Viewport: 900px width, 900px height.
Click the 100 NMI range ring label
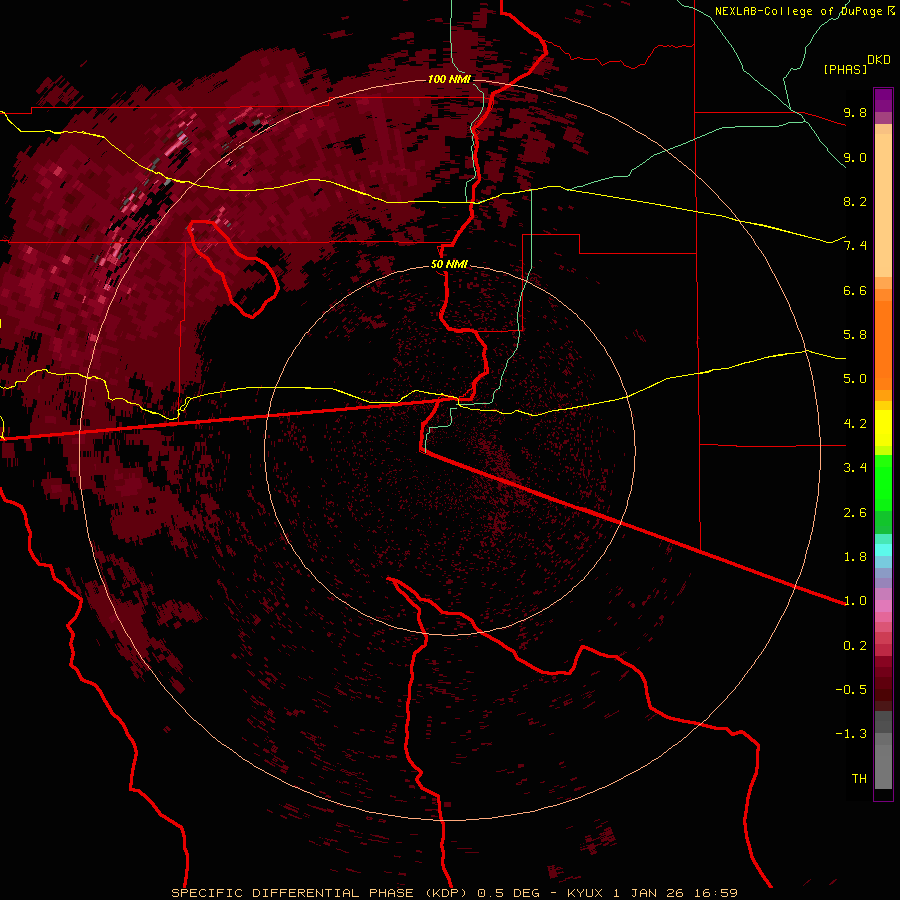(x=449, y=79)
